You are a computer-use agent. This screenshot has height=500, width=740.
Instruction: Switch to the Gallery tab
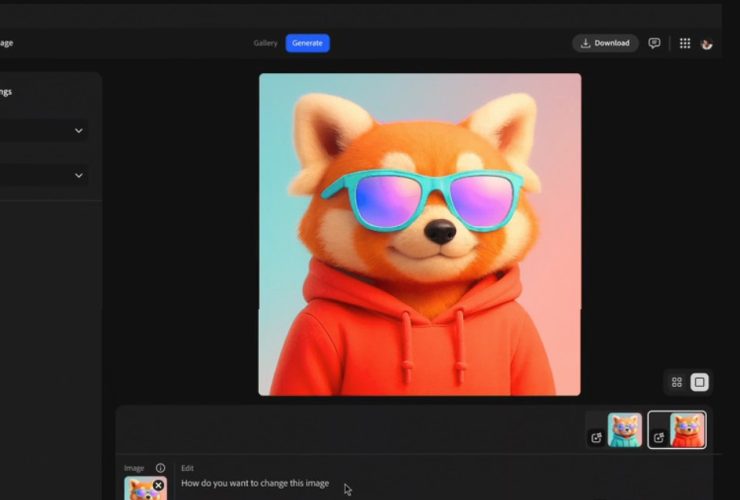pos(265,43)
